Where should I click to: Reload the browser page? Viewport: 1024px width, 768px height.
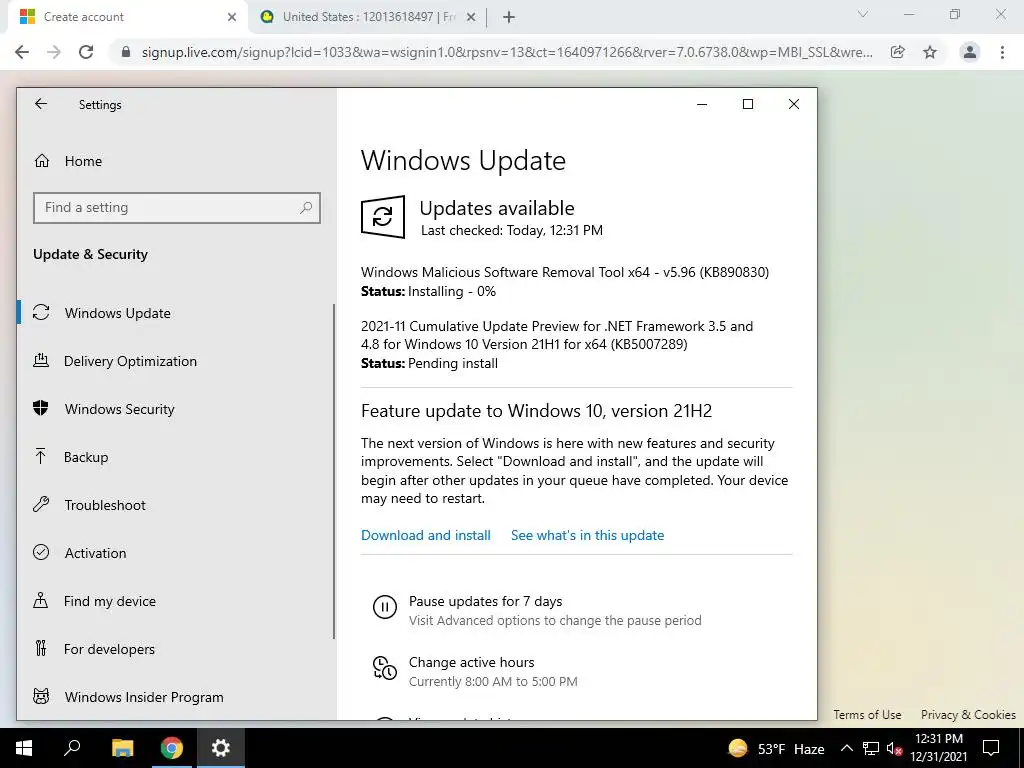coord(86,52)
